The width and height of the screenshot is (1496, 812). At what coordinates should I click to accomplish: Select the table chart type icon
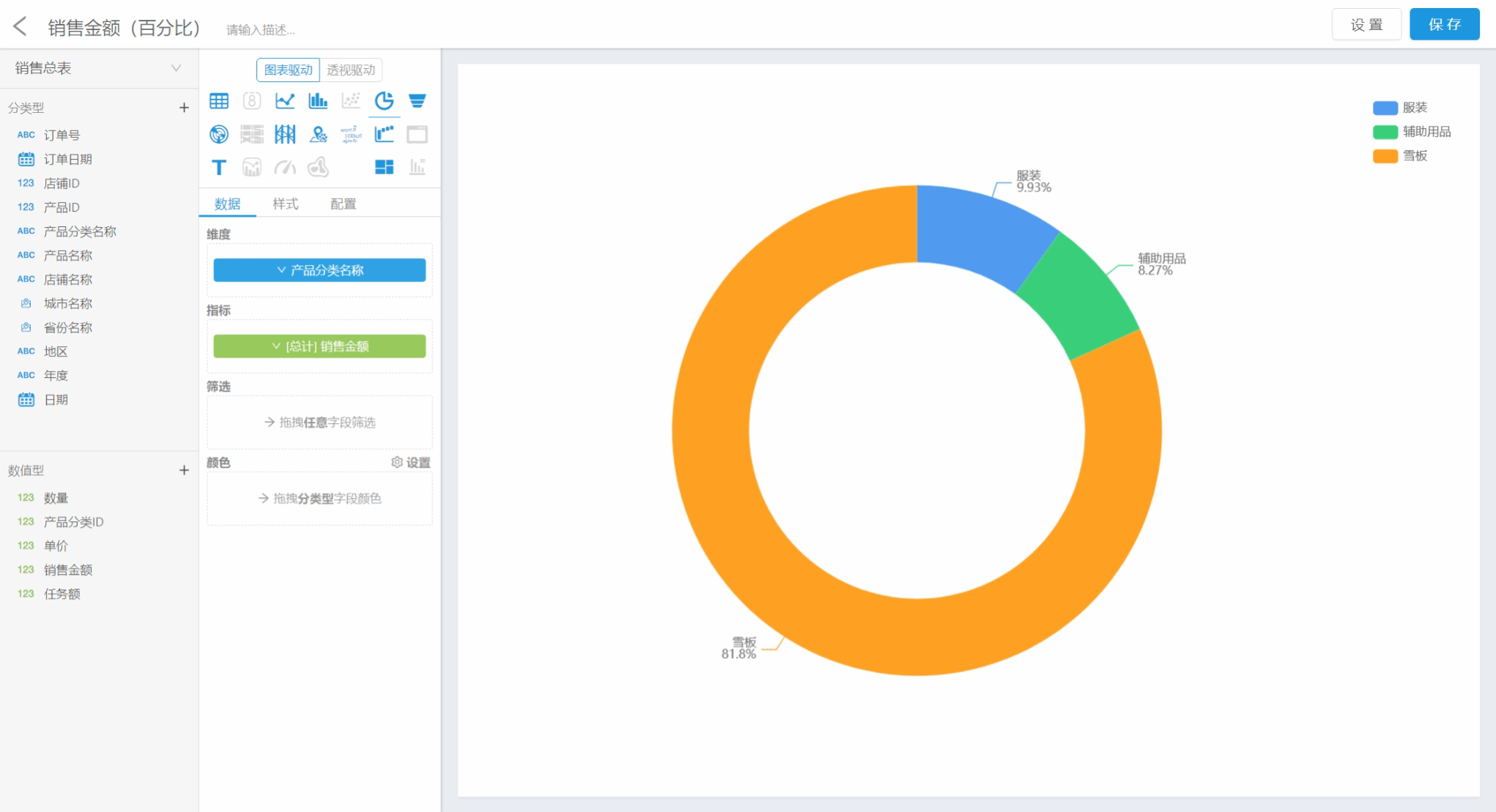pyautogui.click(x=219, y=101)
